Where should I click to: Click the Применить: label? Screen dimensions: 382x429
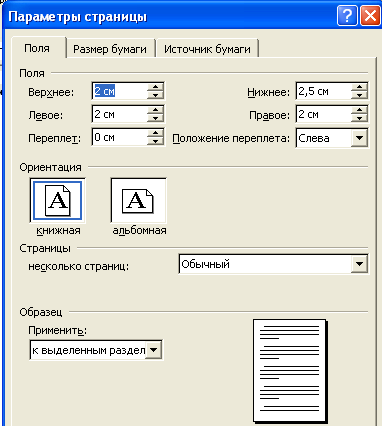57,330
